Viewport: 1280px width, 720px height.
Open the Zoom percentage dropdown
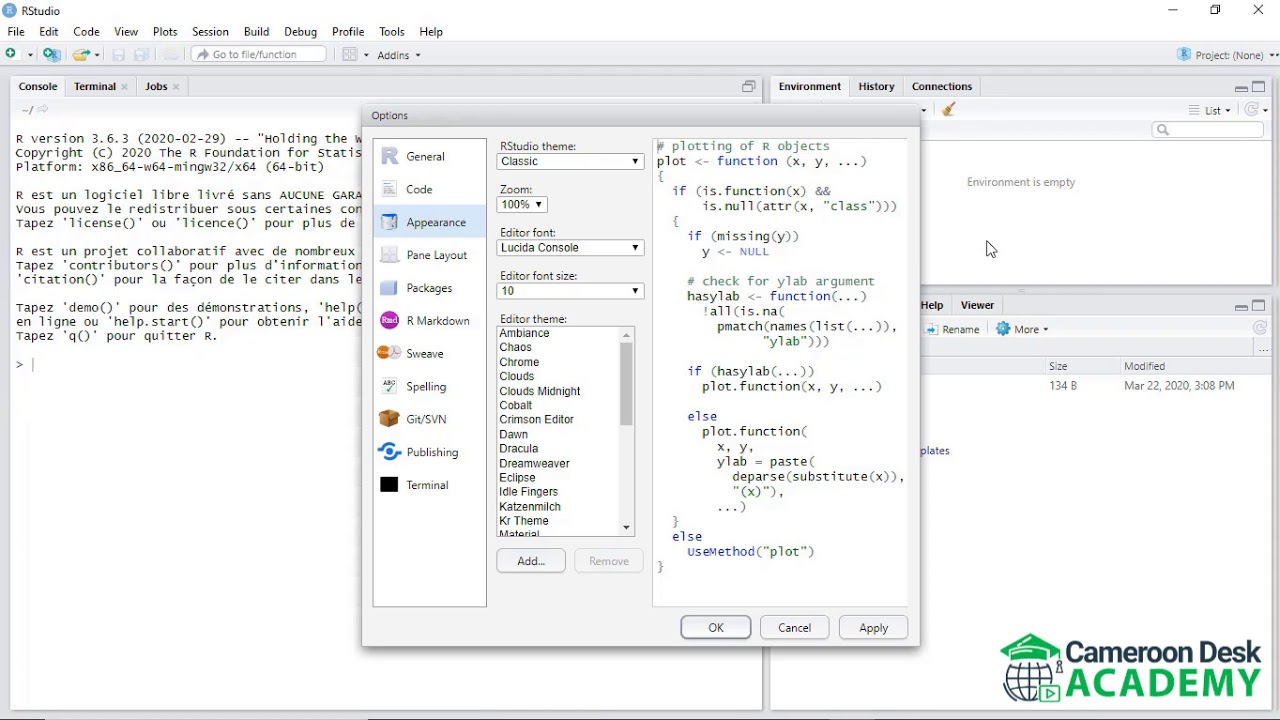coord(521,204)
